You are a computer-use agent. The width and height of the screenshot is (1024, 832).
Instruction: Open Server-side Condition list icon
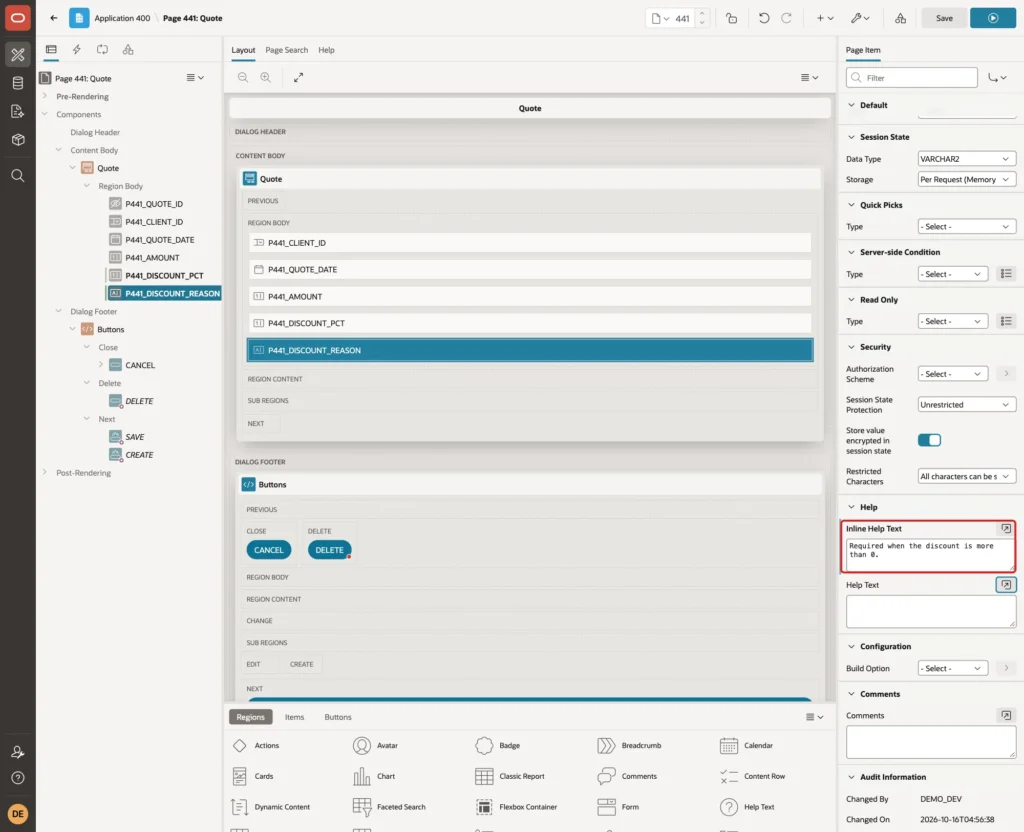pyautogui.click(x=1006, y=274)
